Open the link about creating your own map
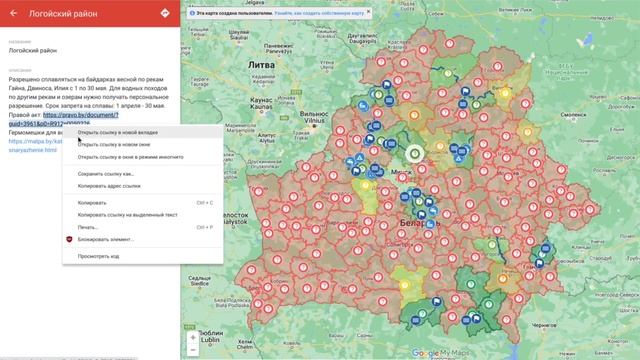This screenshot has width=640, height=360. [319, 13]
